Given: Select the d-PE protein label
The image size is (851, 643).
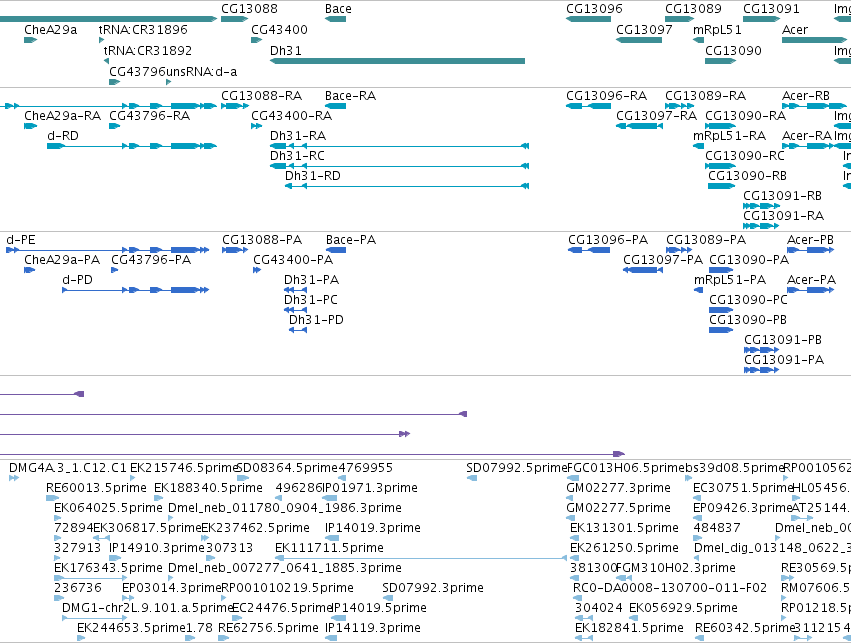Looking at the screenshot, I should (x=21, y=240).
